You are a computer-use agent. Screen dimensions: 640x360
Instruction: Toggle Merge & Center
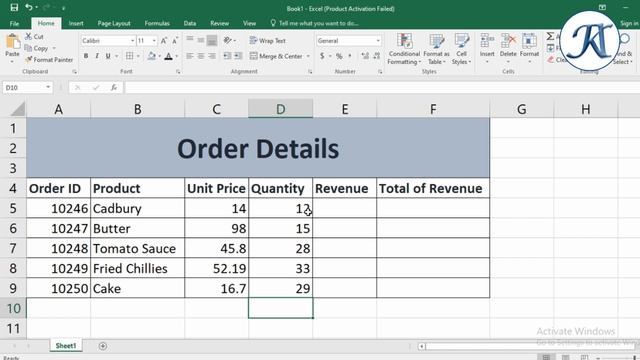276,56
